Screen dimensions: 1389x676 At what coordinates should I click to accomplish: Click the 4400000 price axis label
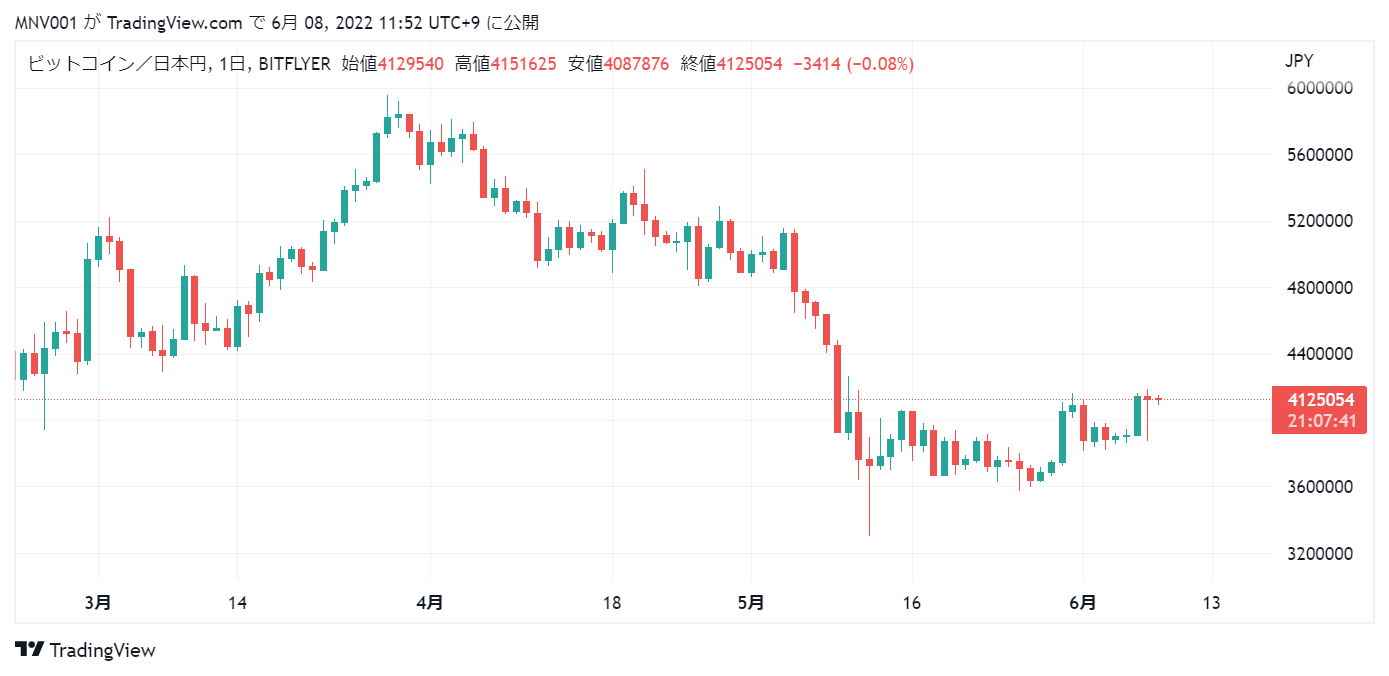pos(1319,354)
